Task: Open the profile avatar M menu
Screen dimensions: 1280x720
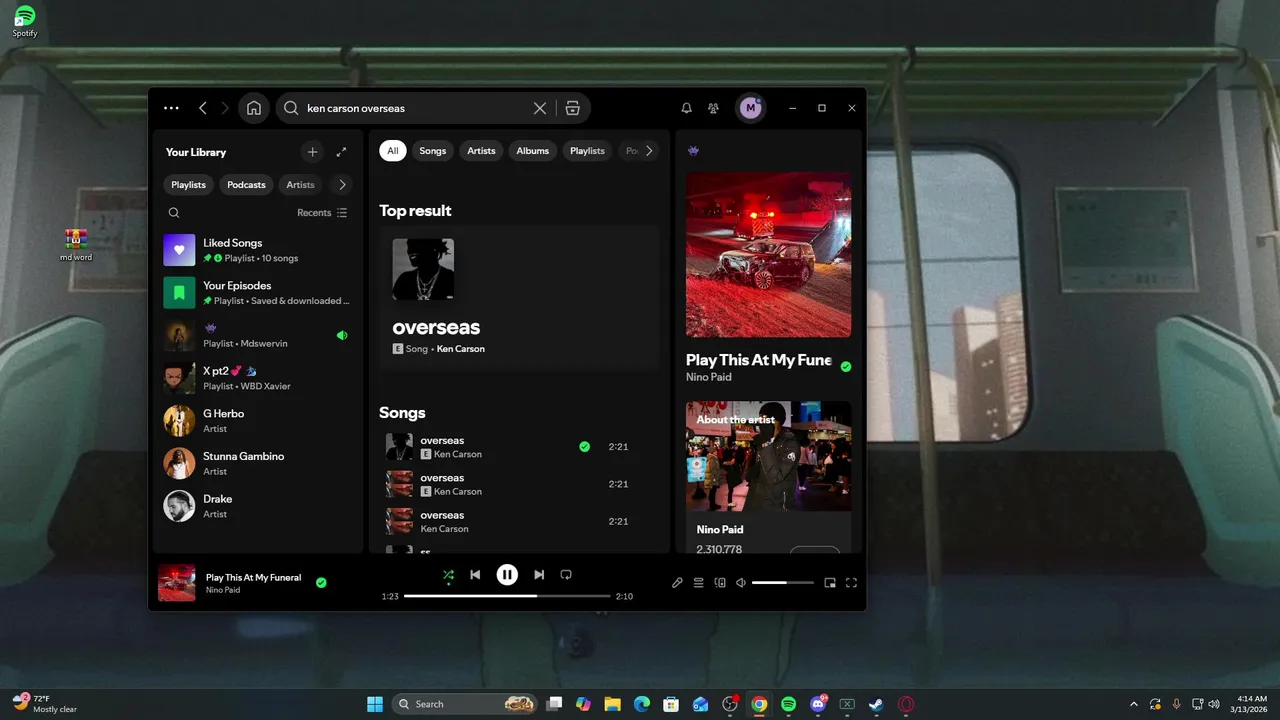Action: coord(751,108)
